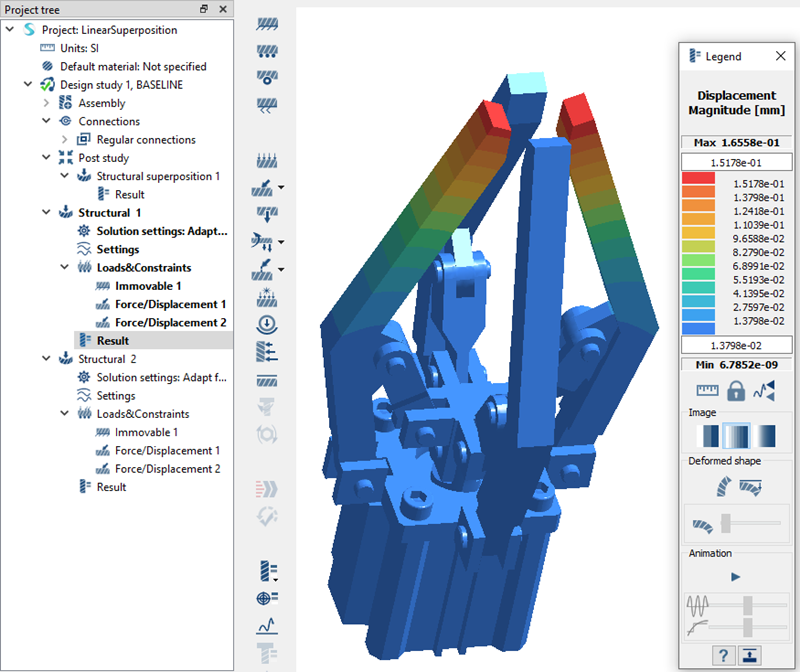800x672 pixels.
Task: Click the ruler units icon in Legend
Action: click(707, 390)
